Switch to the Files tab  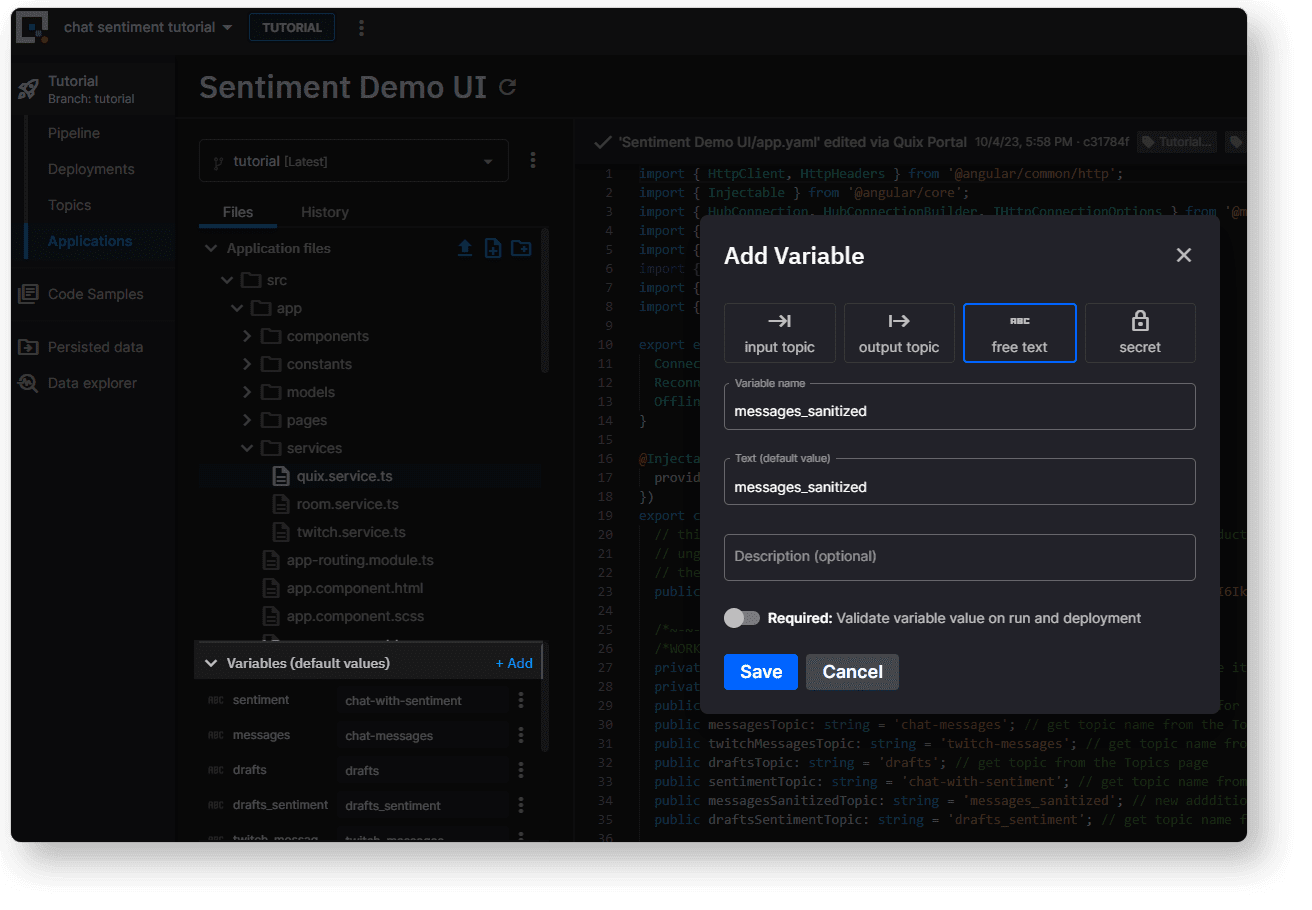click(238, 212)
